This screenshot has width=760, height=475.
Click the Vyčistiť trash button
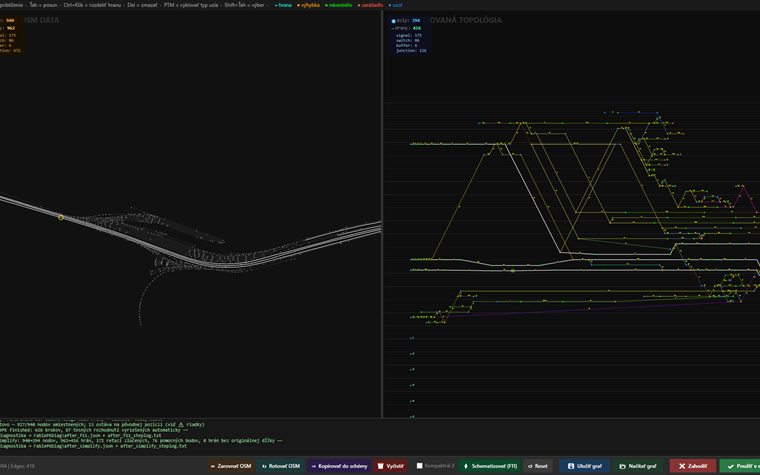[390, 466]
